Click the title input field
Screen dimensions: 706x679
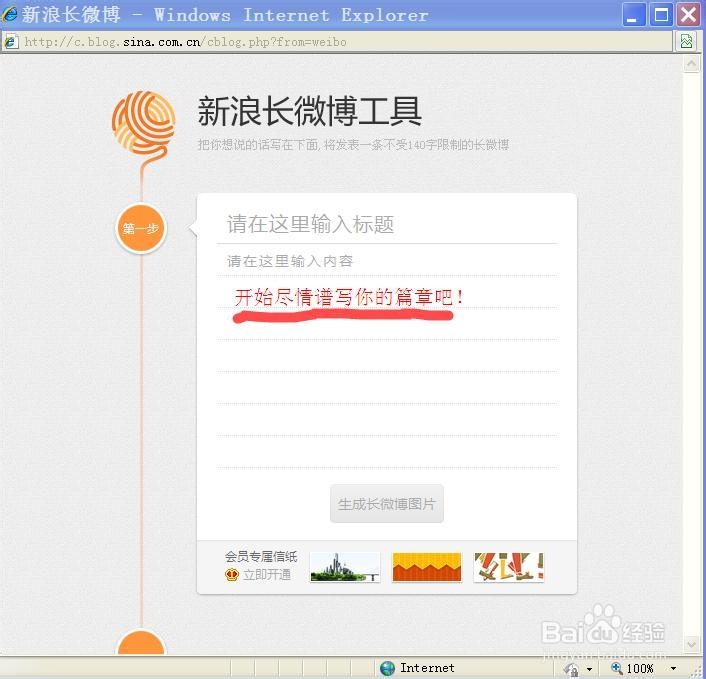[x=387, y=224]
